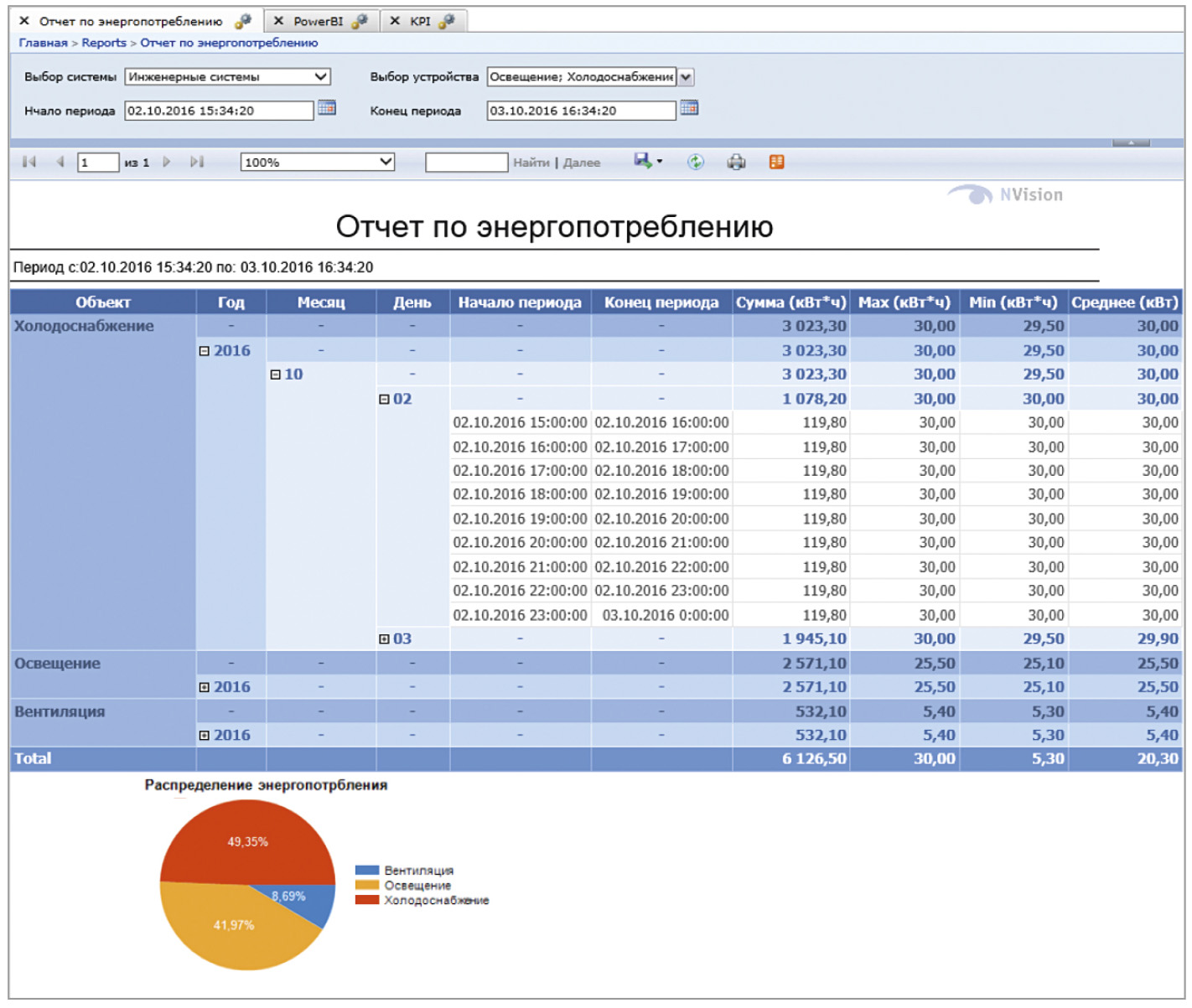Collapse month 10 node
The height and width of the screenshot is (1008, 1192).
[x=275, y=375]
